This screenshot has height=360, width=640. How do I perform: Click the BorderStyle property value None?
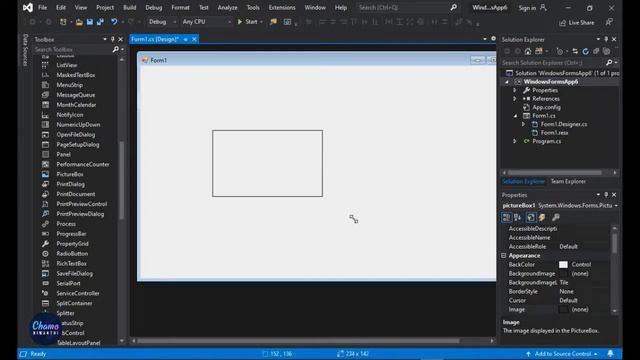[x=566, y=291]
